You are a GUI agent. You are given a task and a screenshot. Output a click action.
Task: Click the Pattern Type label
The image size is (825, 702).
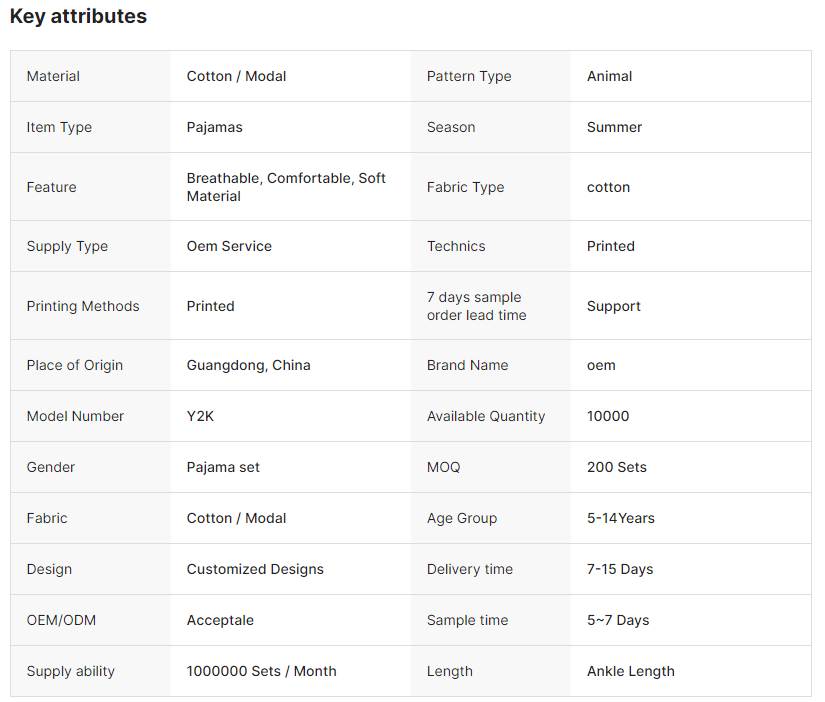pyautogui.click(x=468, y=76)
